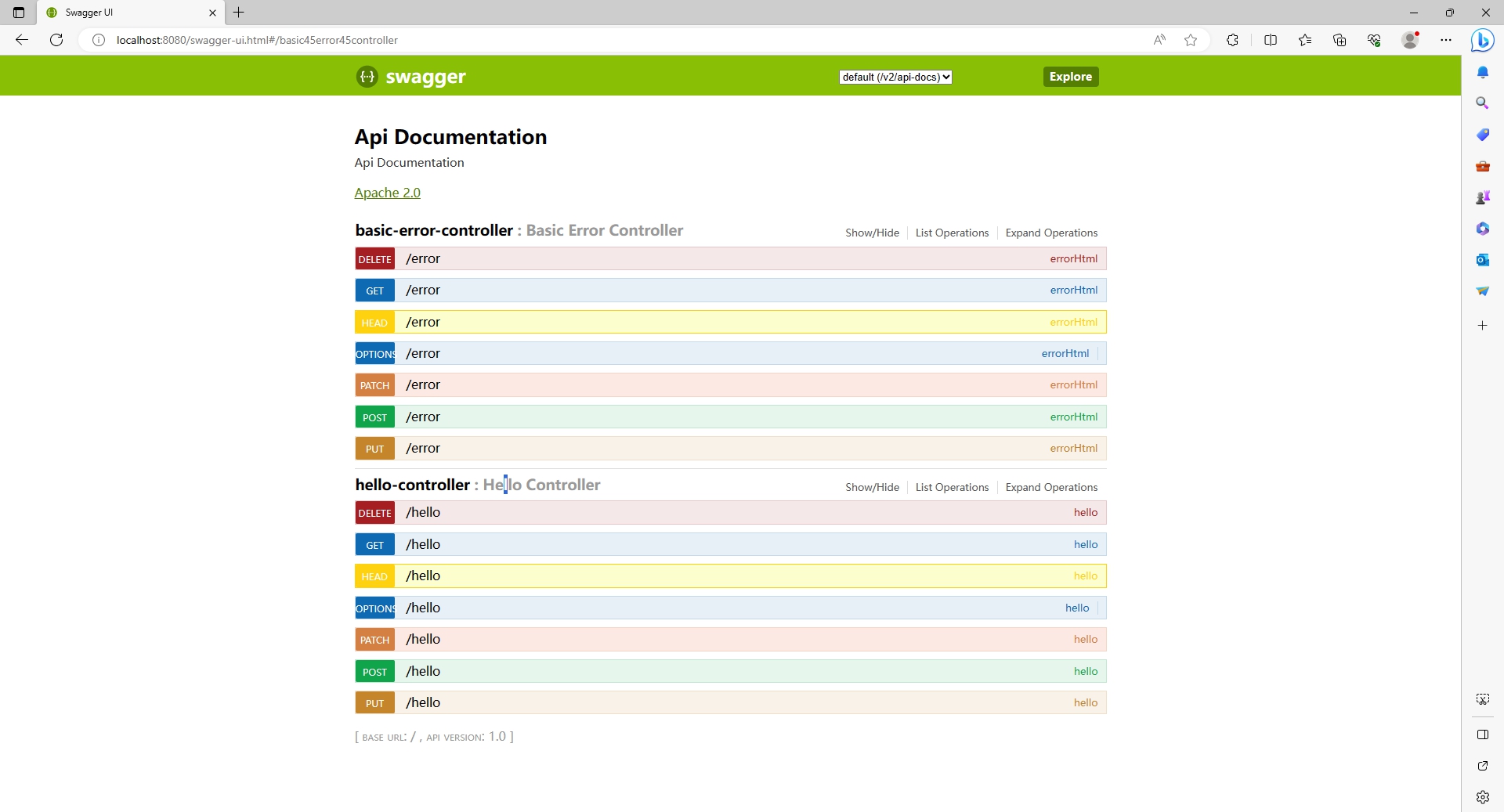
Task: Open sidebar notifications bell icon
Action: pyautogui.click(x=1482, y=72)
